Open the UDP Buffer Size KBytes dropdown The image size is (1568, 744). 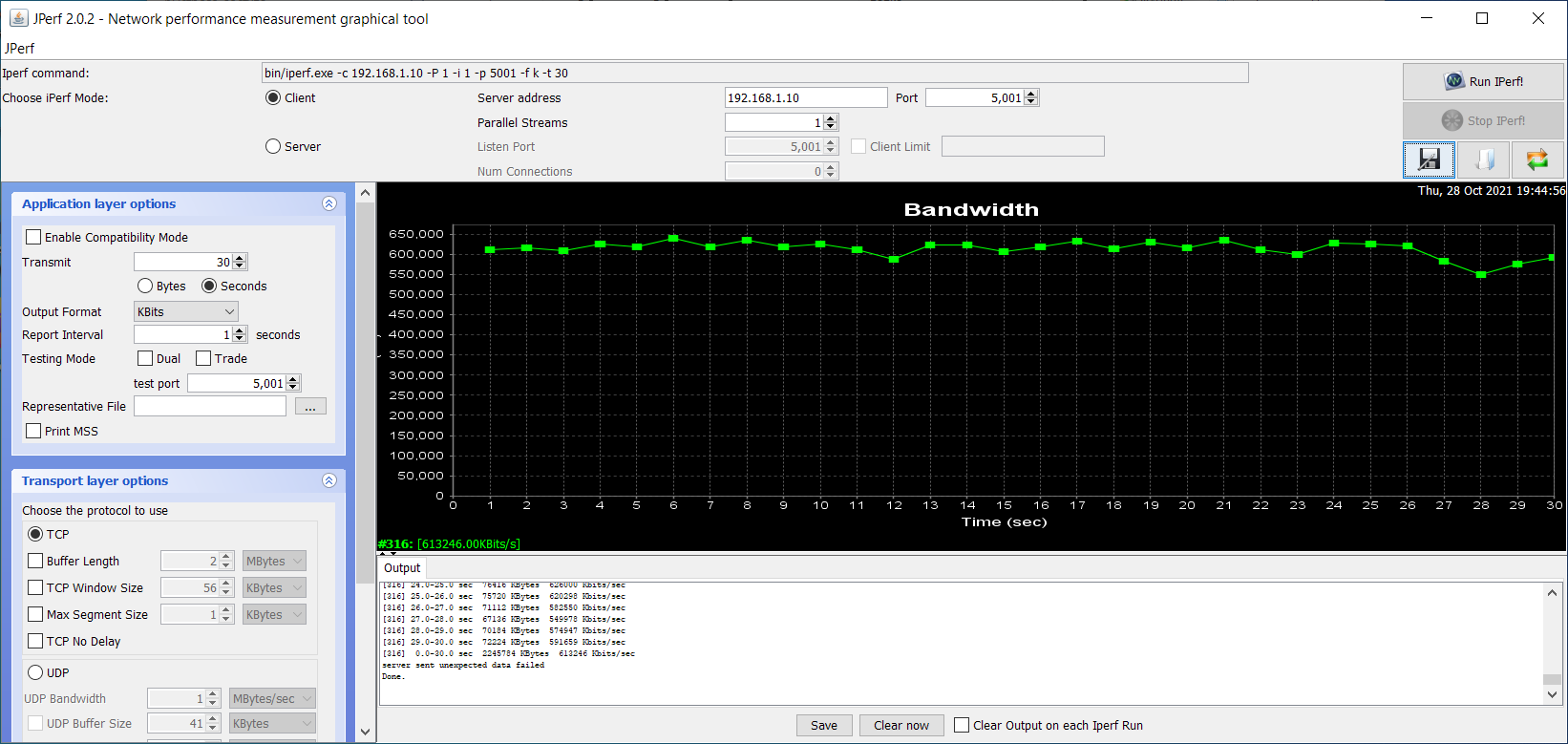click(x=272, y=723)
